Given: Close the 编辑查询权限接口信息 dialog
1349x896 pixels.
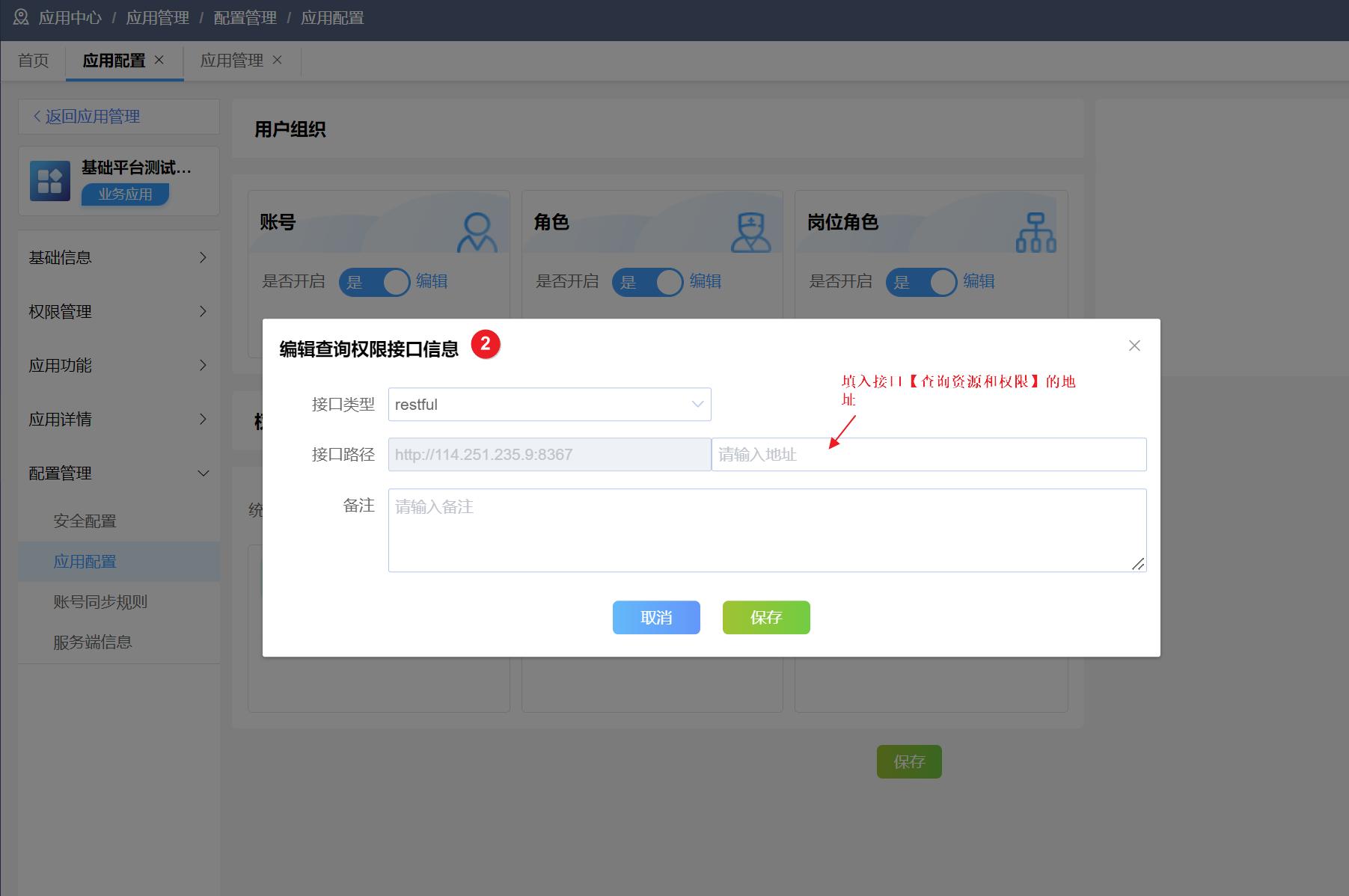Looking at the screenshot, I should 1134,346.
